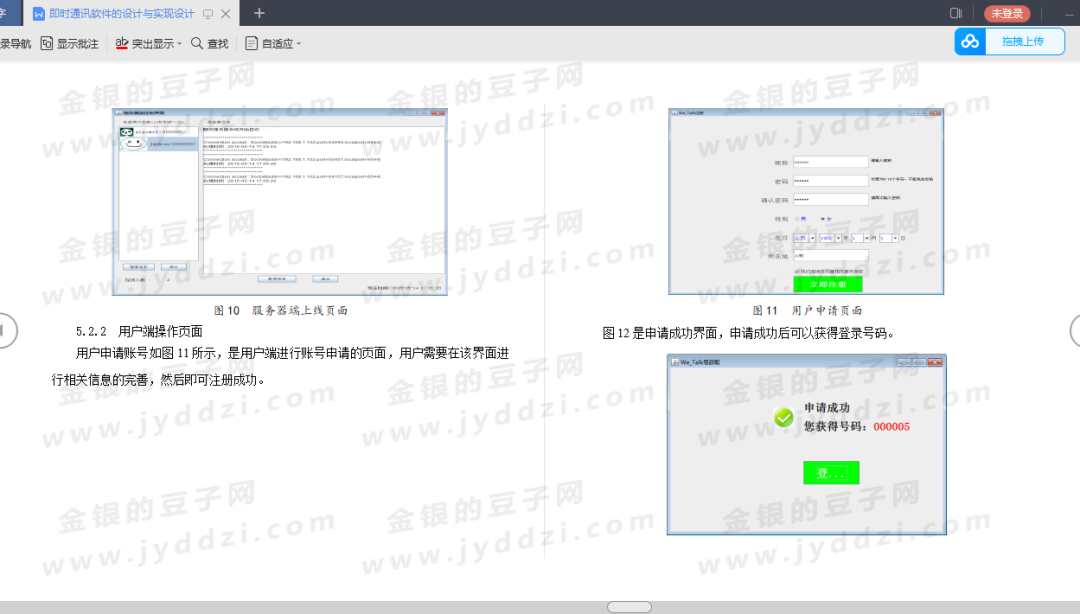Screen dimensions: 1080x614
Task: Click the 目录导航 navigation item
Action: click(x=15, y=43)
